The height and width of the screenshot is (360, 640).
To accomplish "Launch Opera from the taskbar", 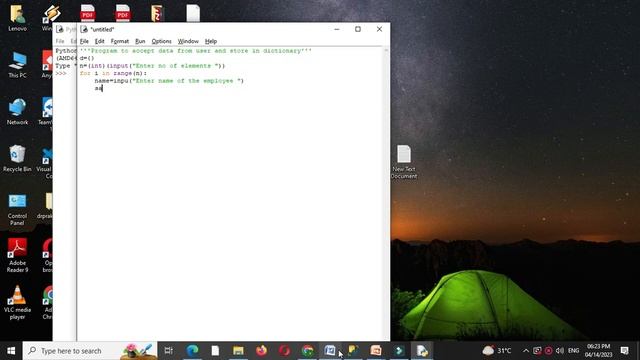I will (x=284, y=351).
